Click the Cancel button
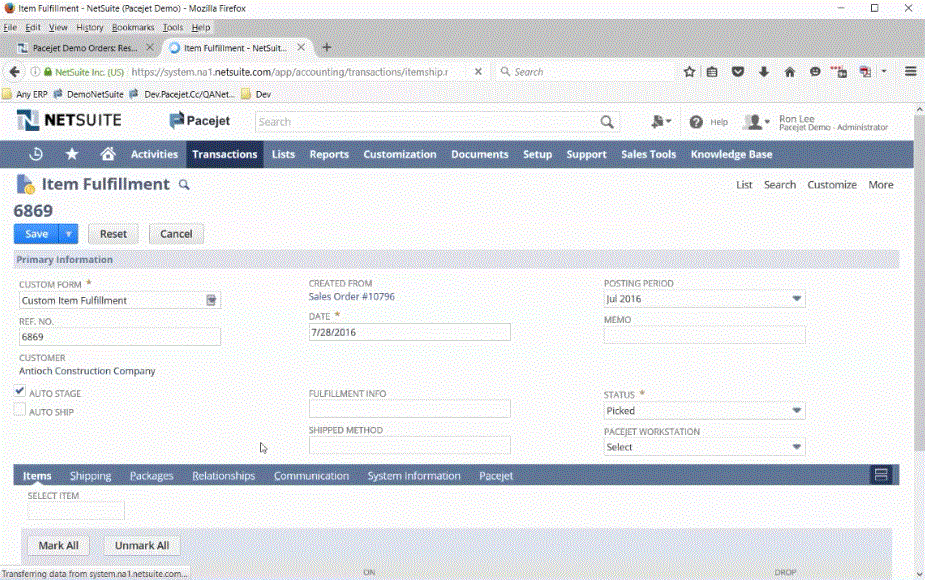 coord(176,234)
